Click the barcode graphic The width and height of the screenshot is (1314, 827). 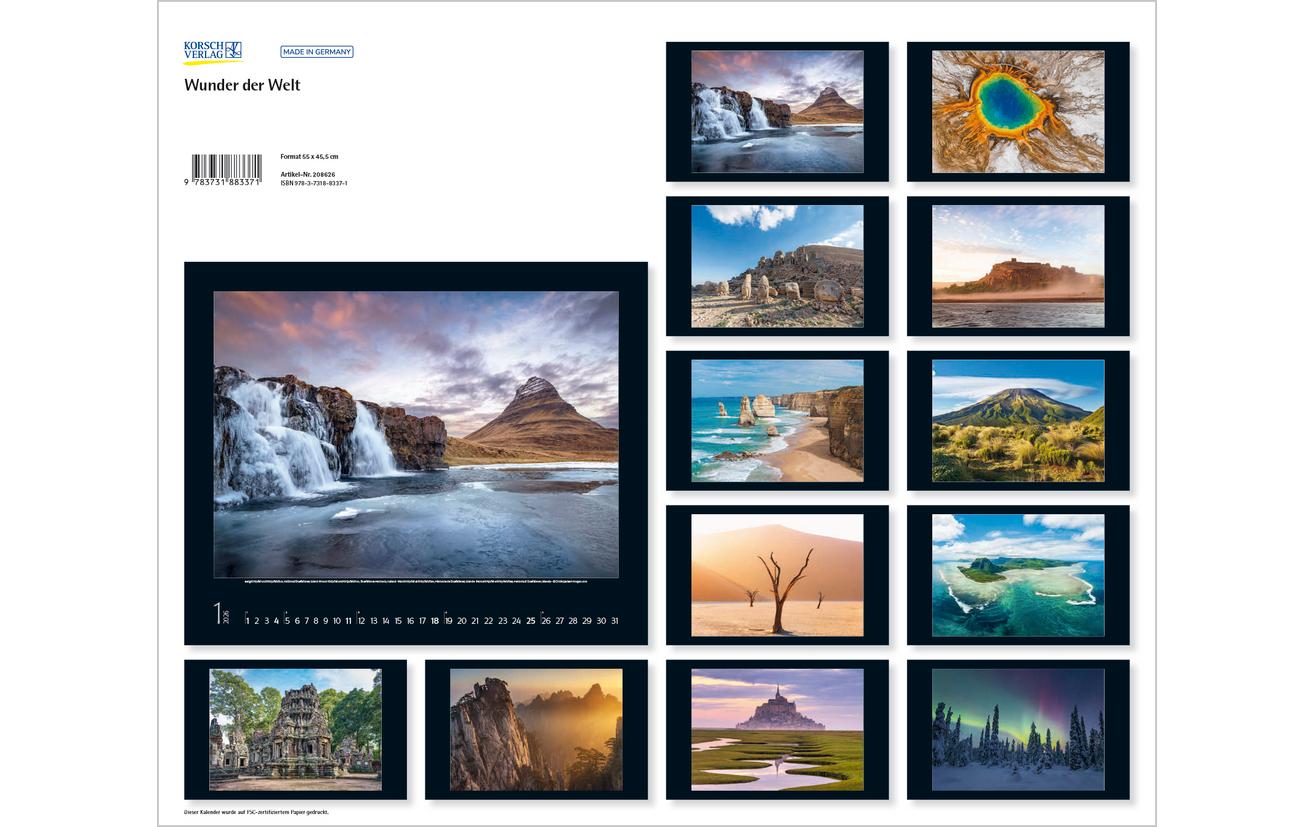[x=226, y=166]
